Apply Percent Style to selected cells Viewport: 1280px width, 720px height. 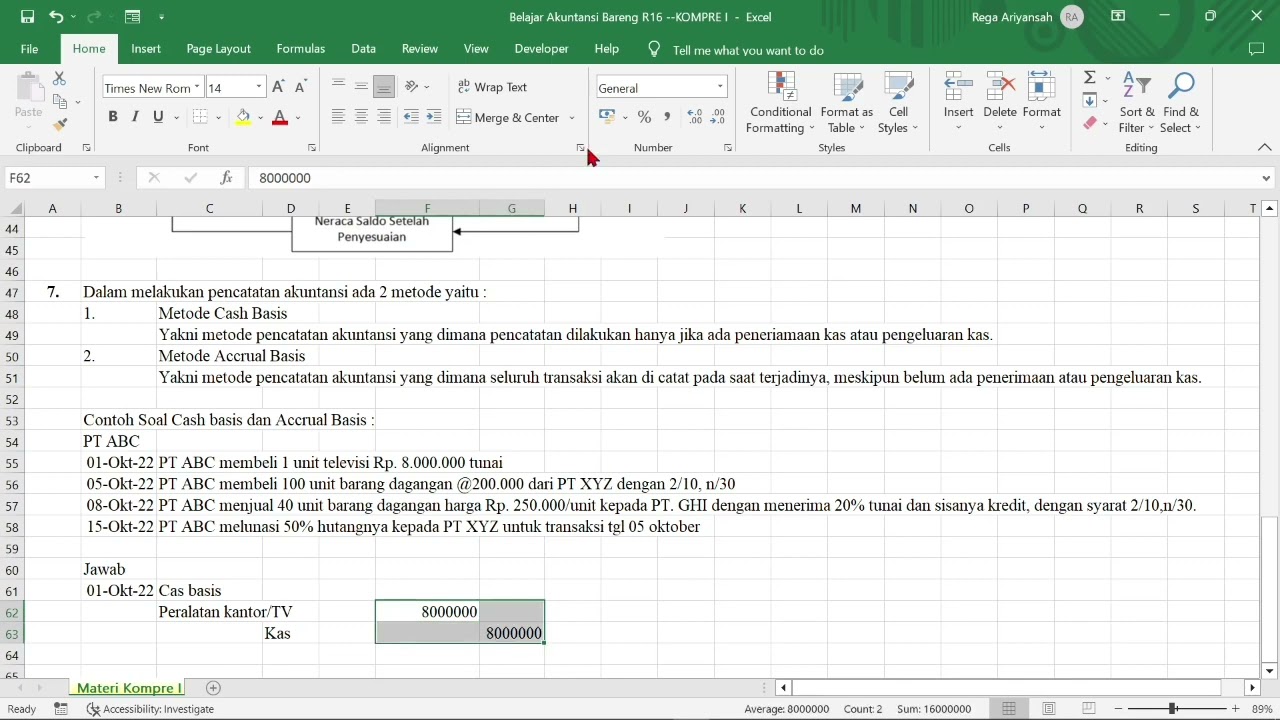[644, 117]
